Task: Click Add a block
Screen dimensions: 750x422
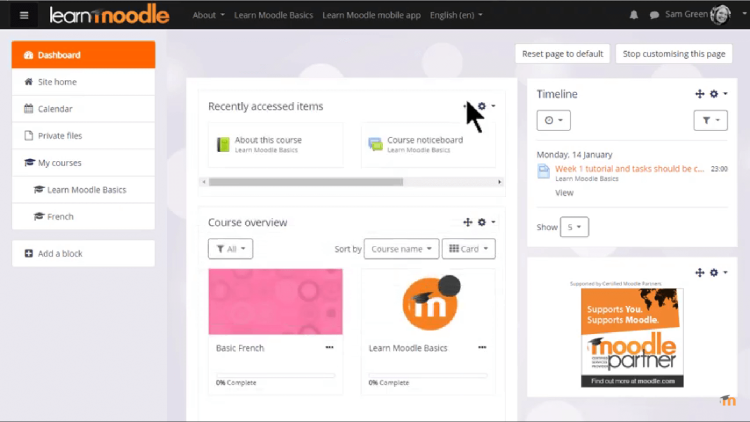Action: click(83, 254)
